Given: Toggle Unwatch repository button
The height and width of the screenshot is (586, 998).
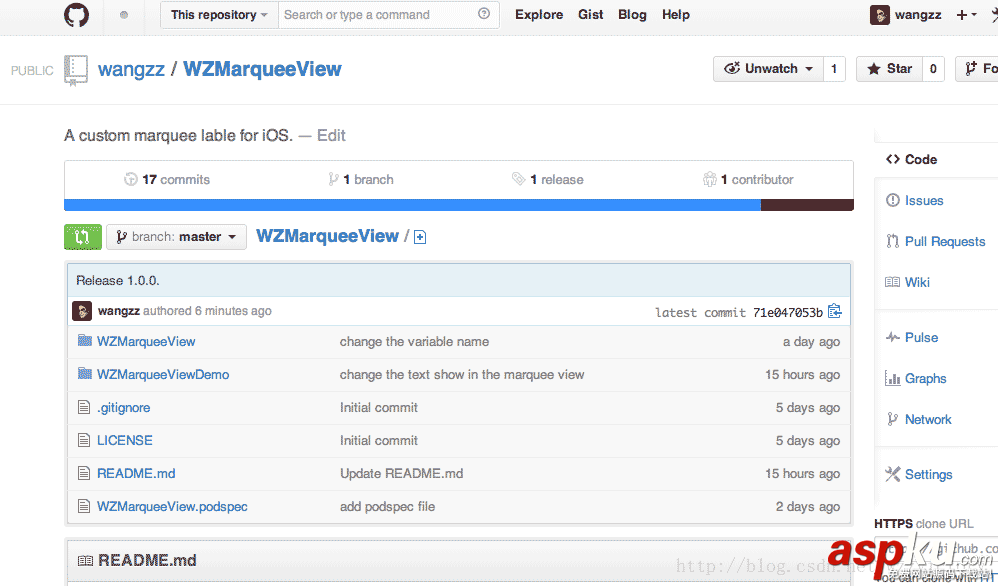Looking at the screenshot, I should tap(768, 69).
